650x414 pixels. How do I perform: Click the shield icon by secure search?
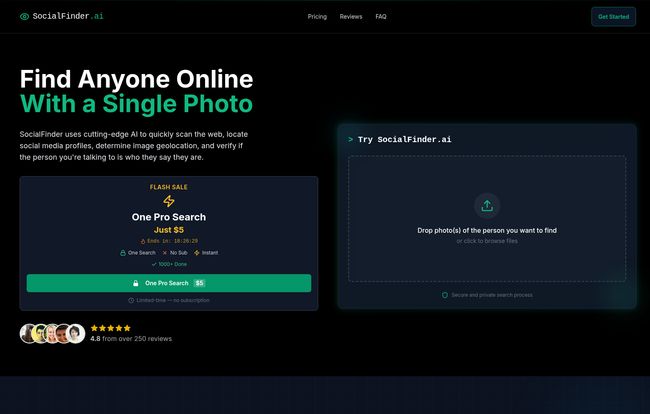pos(445,295)
